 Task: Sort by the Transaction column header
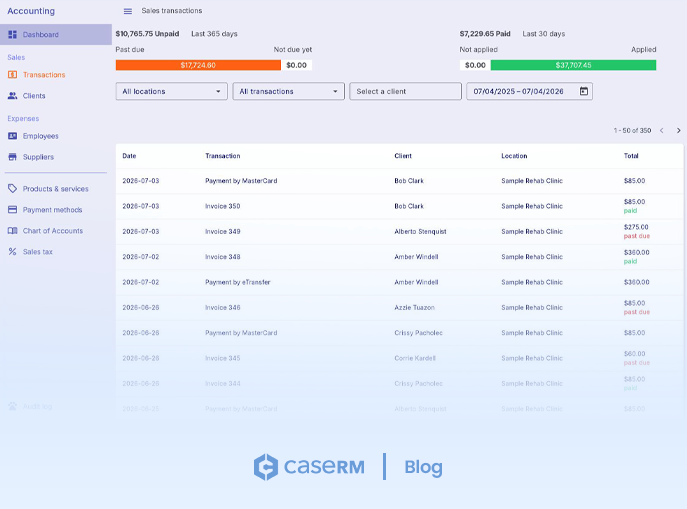[x=223, y=156]
